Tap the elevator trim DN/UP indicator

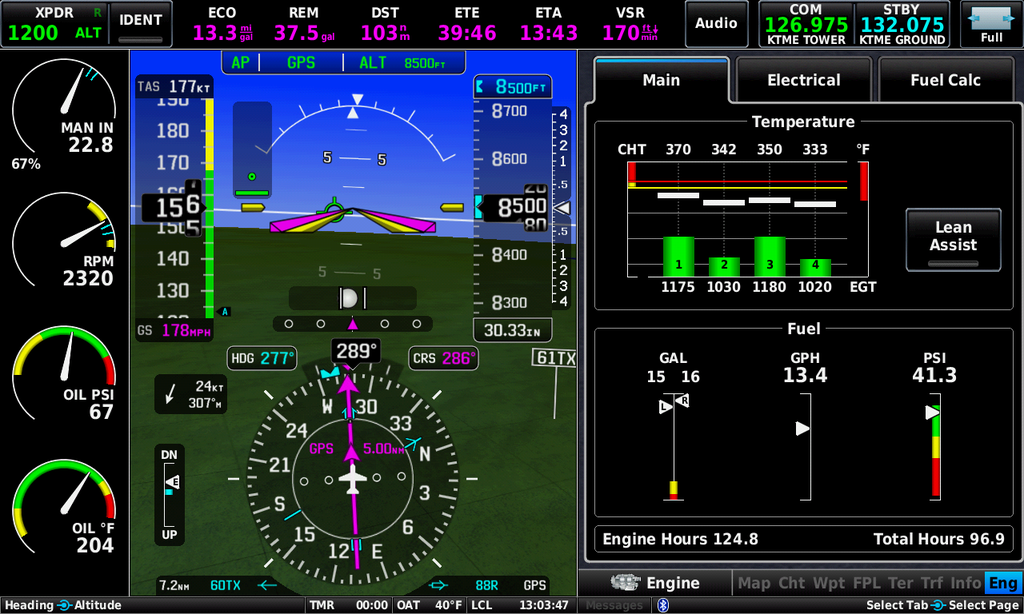(x=171, y=495)
